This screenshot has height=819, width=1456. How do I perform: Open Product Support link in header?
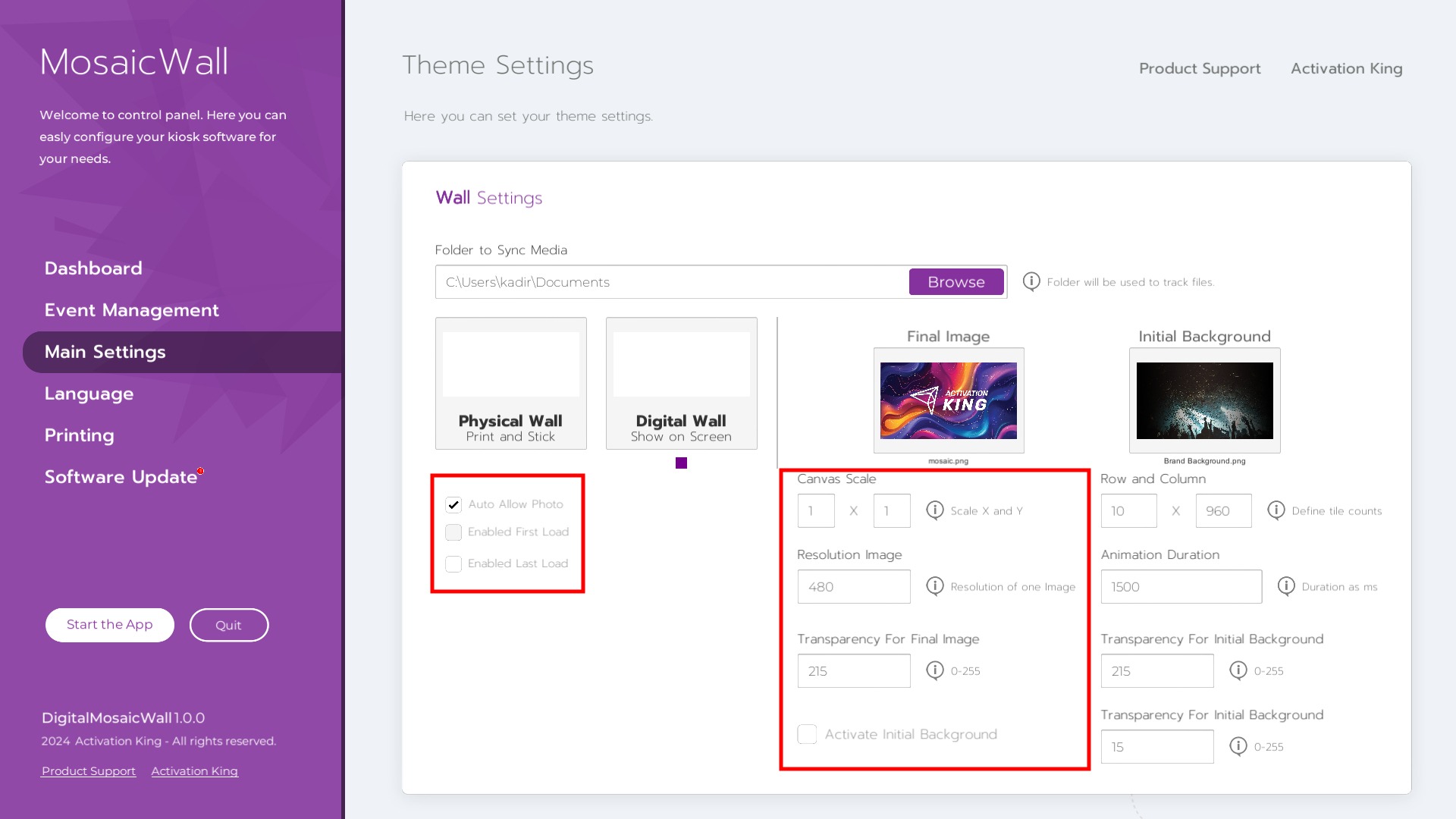coord(1200,68)
